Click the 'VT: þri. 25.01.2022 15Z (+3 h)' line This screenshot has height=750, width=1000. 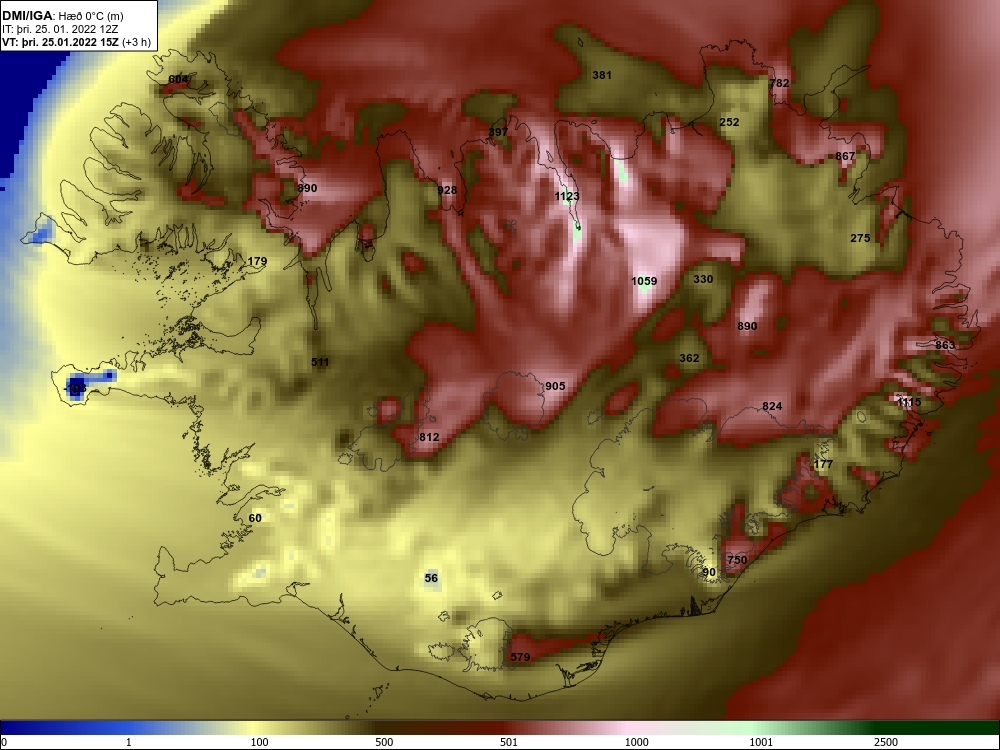[77, 43]
